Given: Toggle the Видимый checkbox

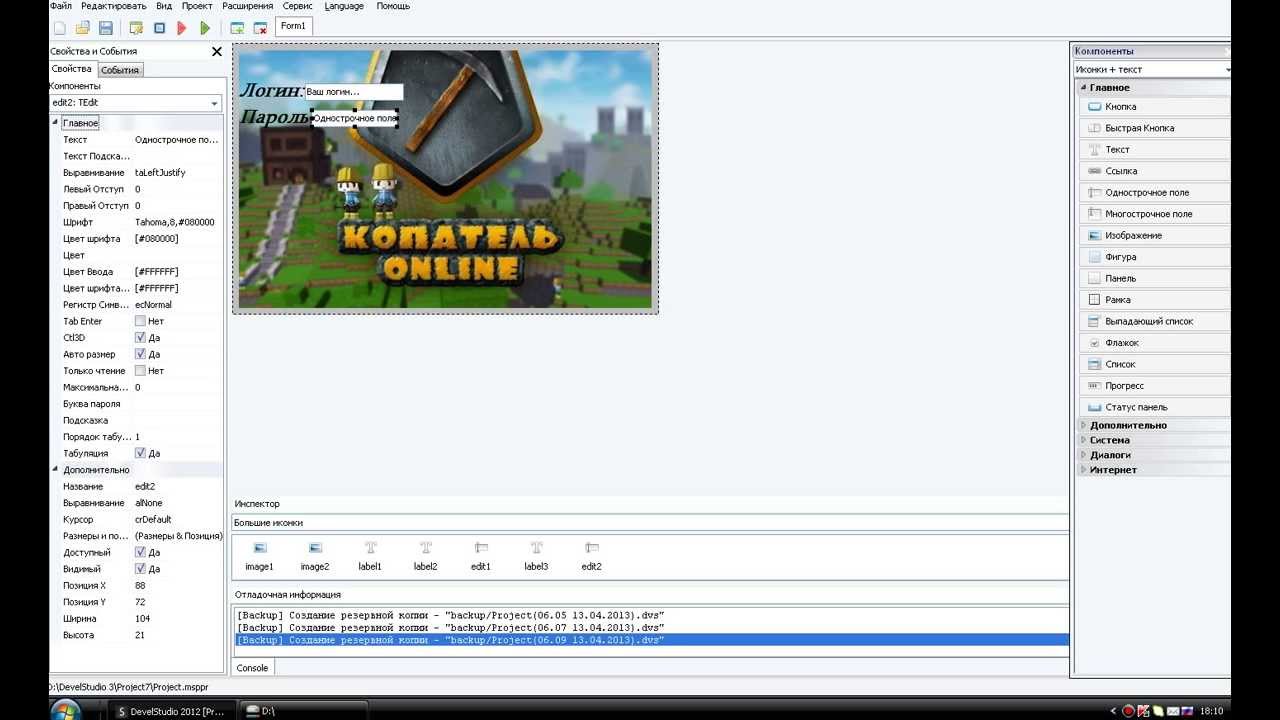Looking at the screenshot, I should (x=140, y=569).
